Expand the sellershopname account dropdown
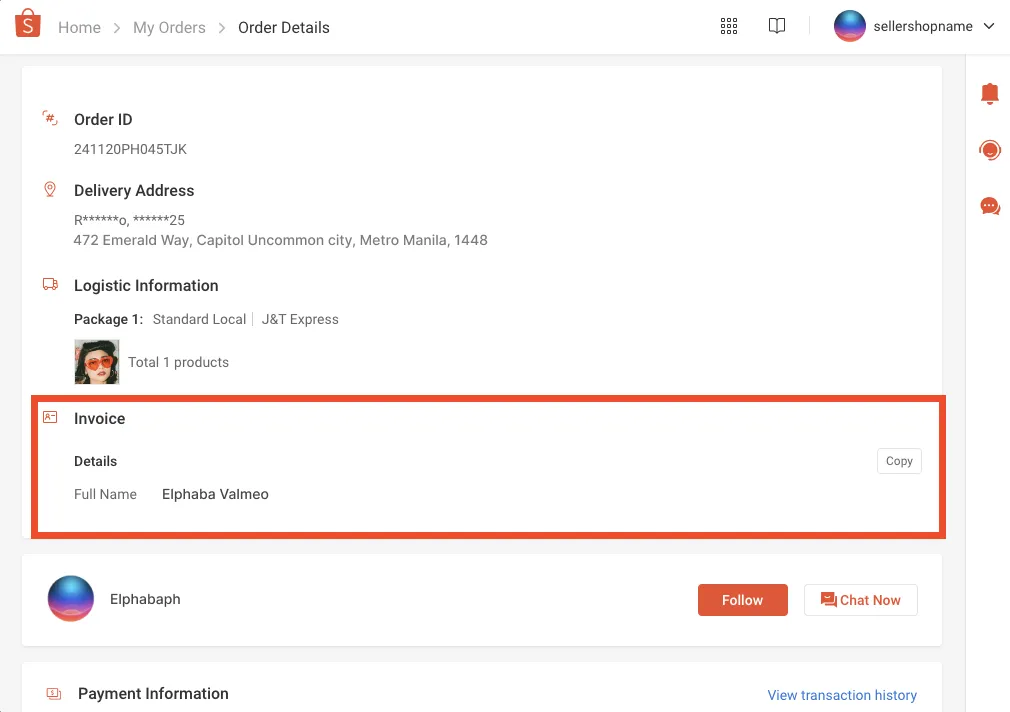Viewport: 1010px width, 712px height. 989,27
